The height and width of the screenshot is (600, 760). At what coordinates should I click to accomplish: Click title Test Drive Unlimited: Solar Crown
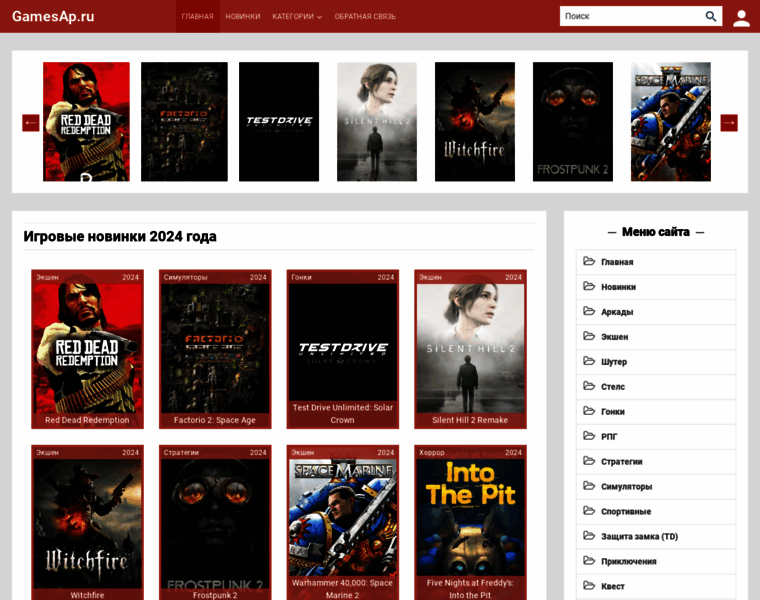(343, 414)
